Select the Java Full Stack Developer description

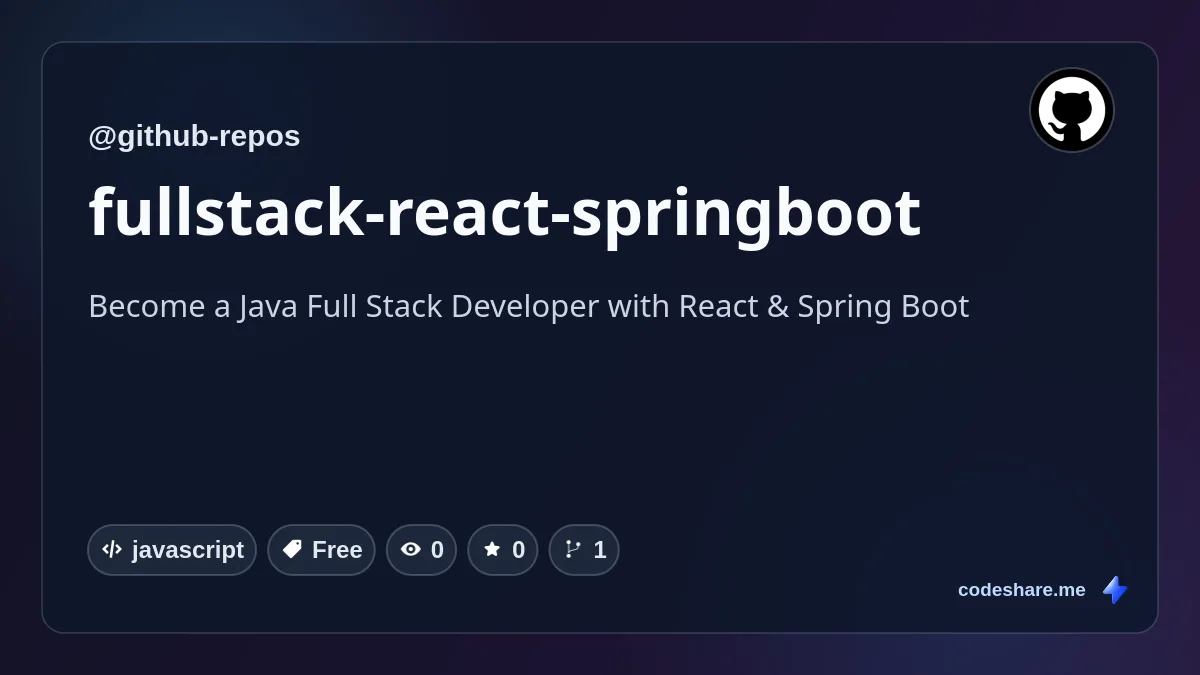[529, 306]
